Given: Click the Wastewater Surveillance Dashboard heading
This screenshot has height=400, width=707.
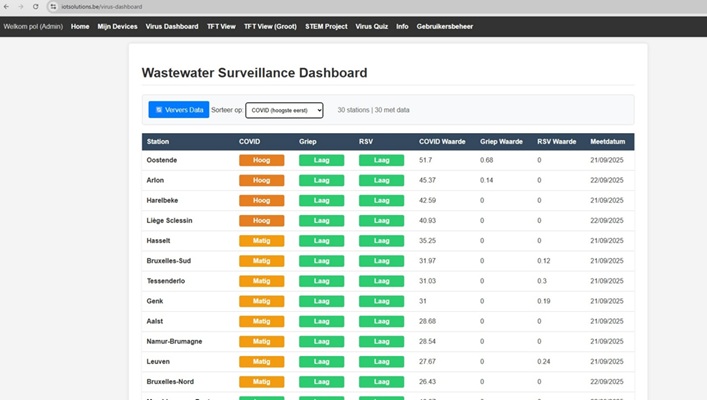Looking at the screenshot, I should pos(254,73).
